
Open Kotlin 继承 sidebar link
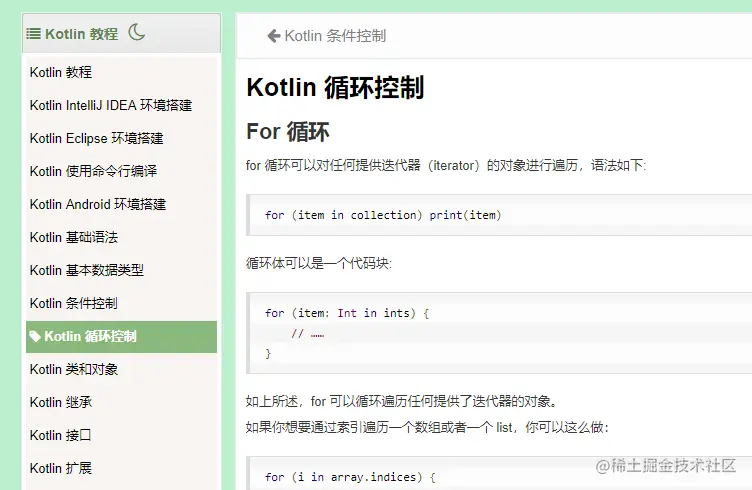60,402
